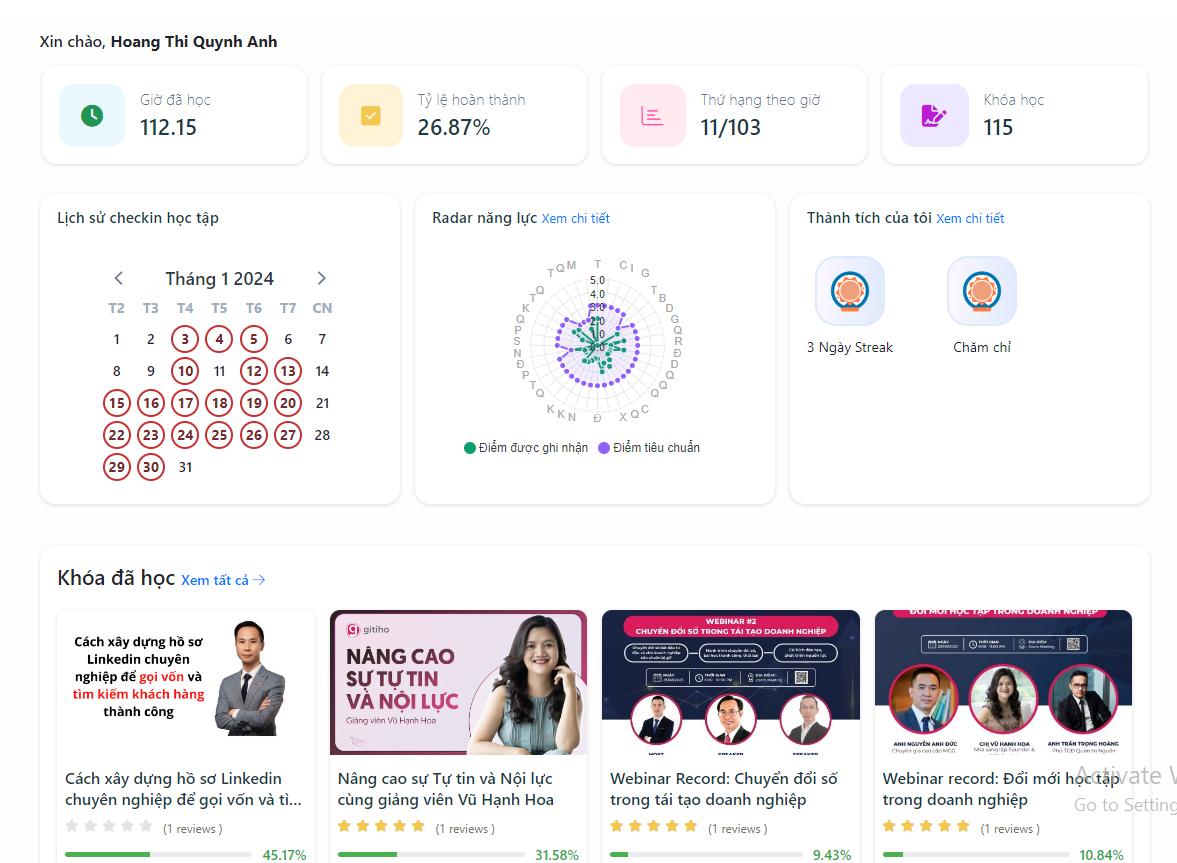Toggle the Điểm tiêu chuẩn legend entry
Screen dimensions: 1177x863
point(651,447)
